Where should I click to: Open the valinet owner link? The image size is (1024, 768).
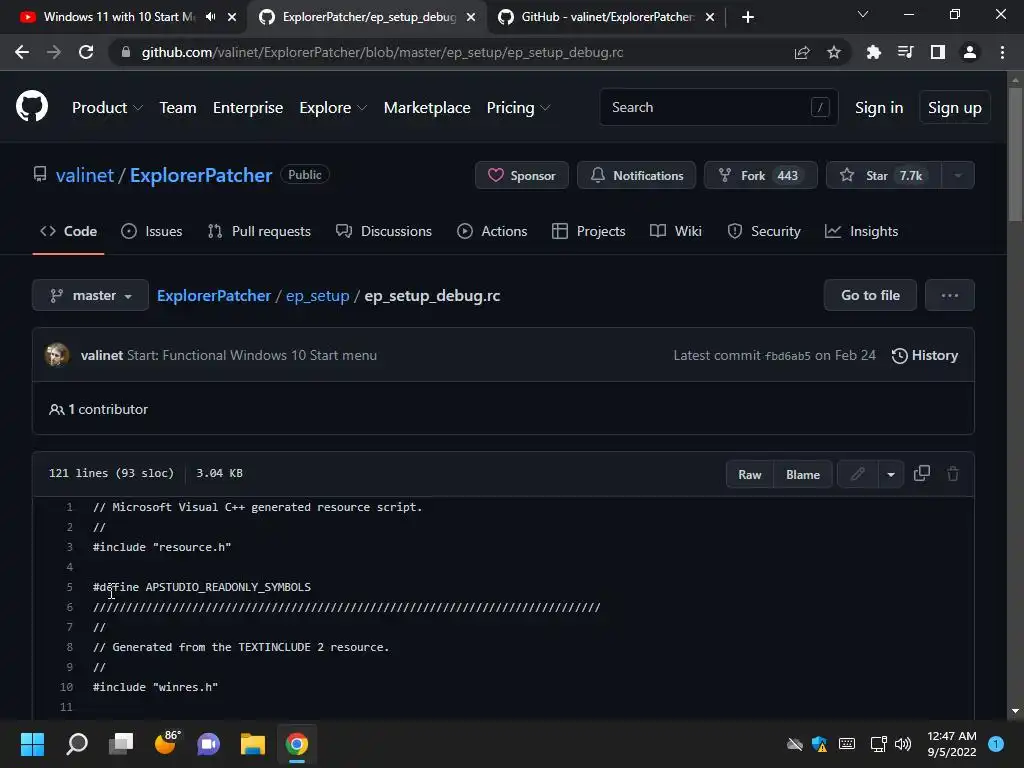pyautogui.click(x=85, y=175)
